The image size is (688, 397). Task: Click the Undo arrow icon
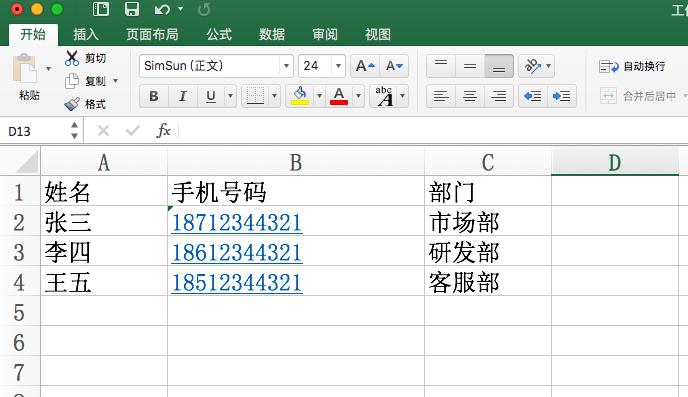[x=162, y=9]
